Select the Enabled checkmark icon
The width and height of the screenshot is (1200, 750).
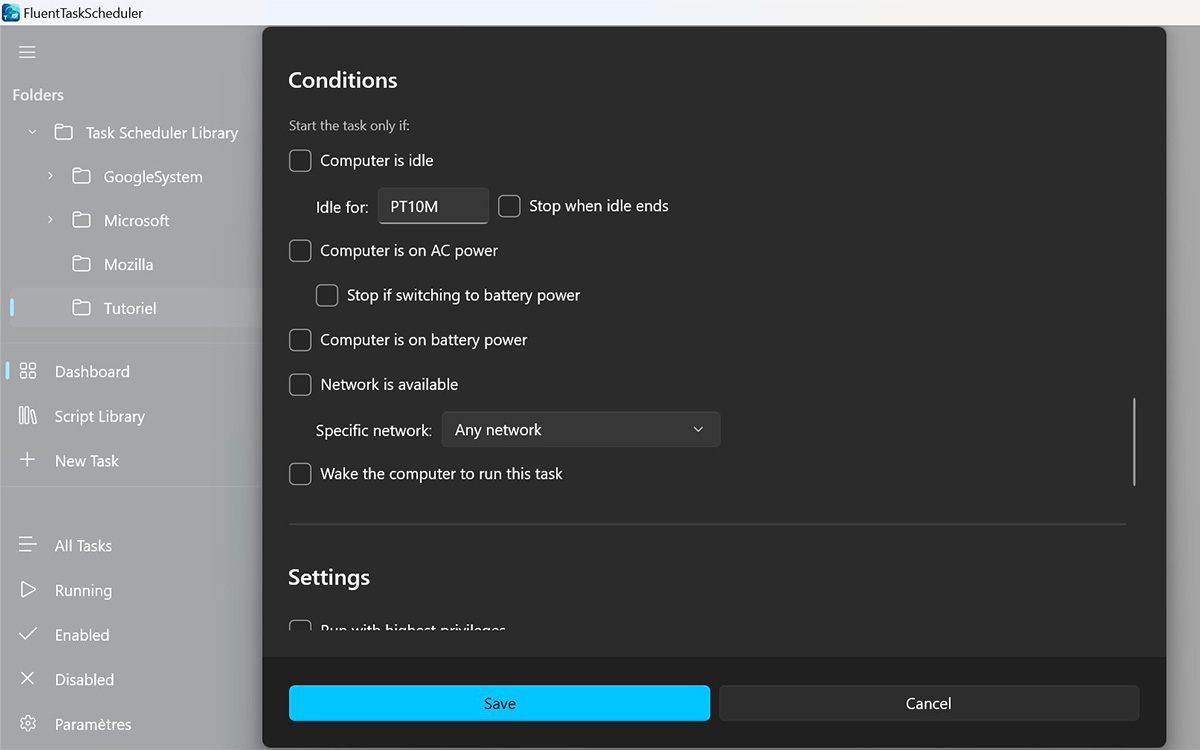click(x=28, y=634)
